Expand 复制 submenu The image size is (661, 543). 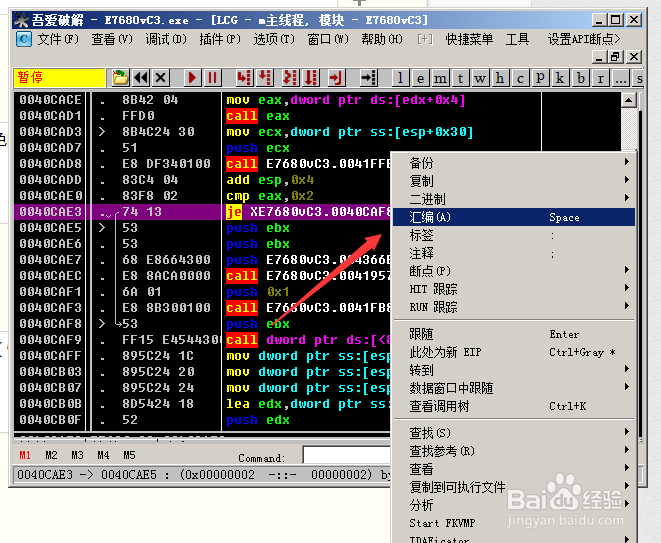point(514,181)
